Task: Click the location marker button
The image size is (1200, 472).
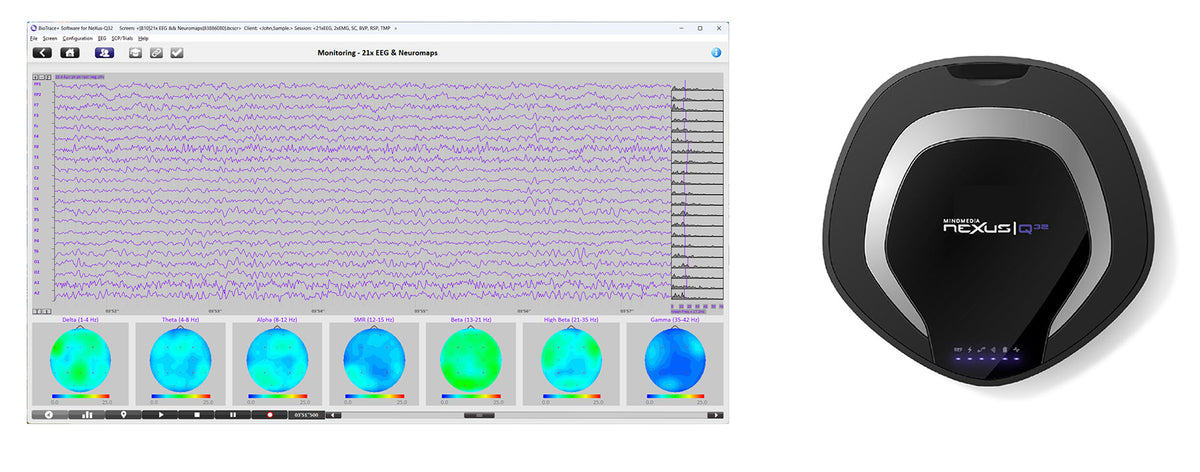Action: point(123,414)
